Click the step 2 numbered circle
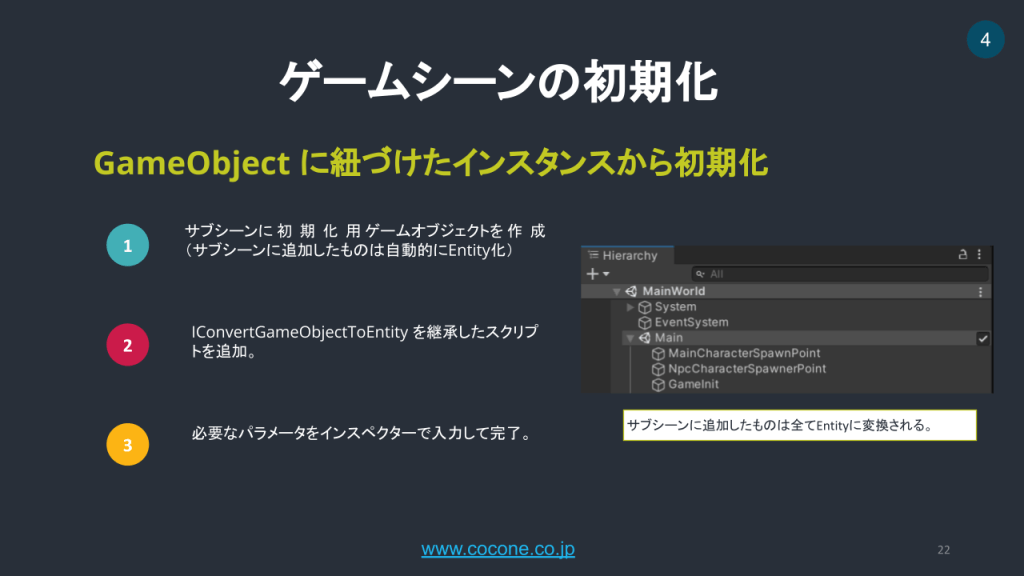The height and width of the screenshot is (576, 1024). pyautogui.click(x=127, y=344)
